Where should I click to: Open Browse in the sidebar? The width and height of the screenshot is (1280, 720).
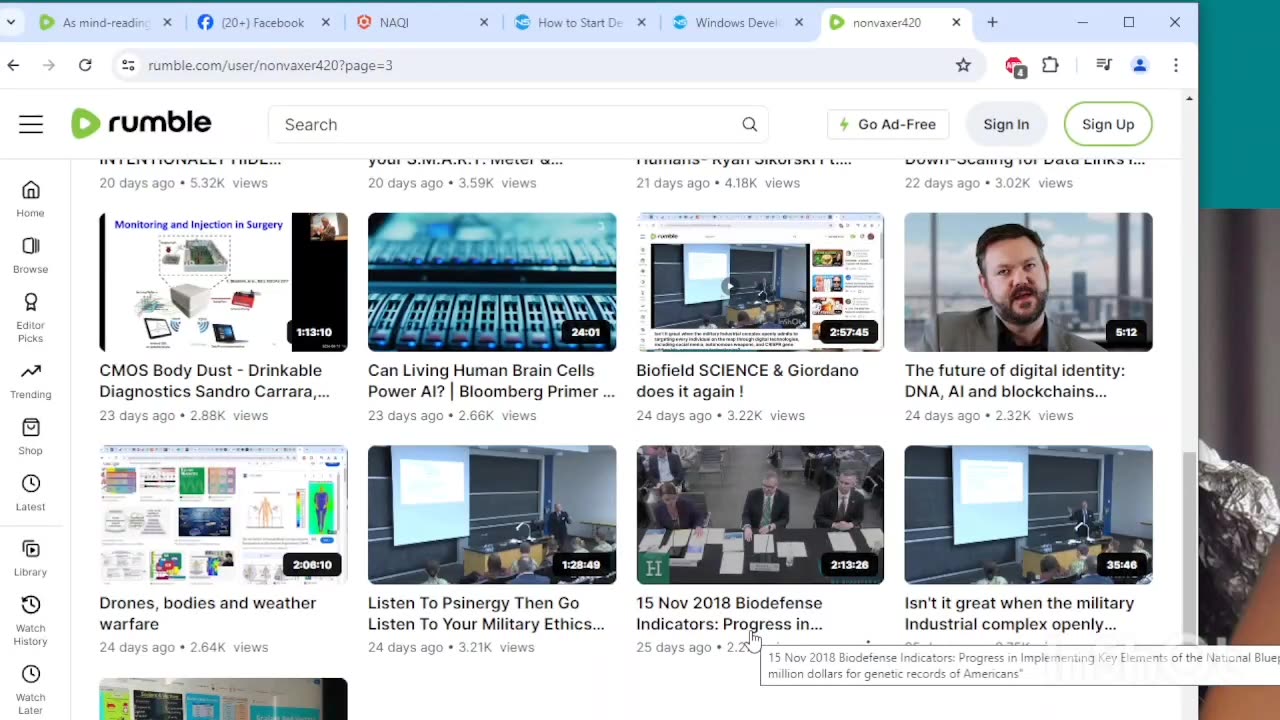pos(31,254)
